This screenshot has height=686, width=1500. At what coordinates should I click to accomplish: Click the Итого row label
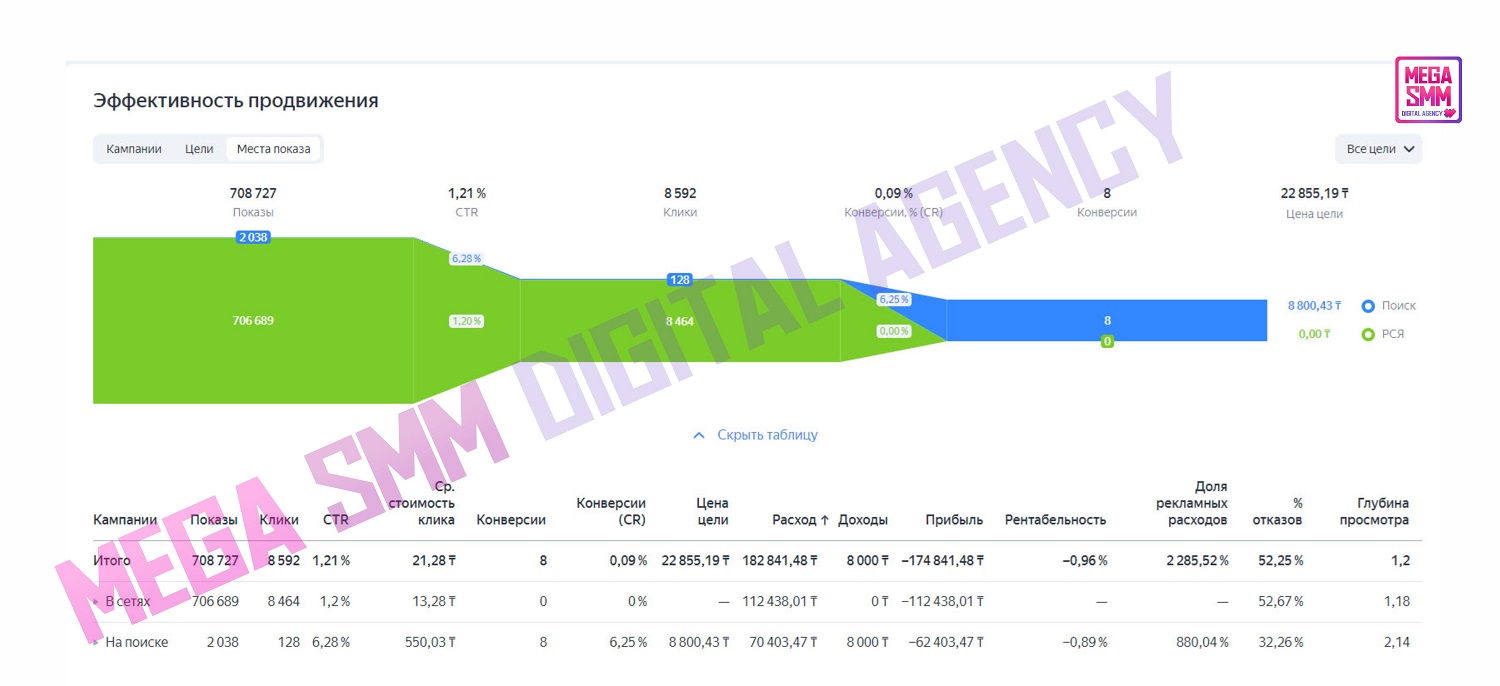[112, 561]
